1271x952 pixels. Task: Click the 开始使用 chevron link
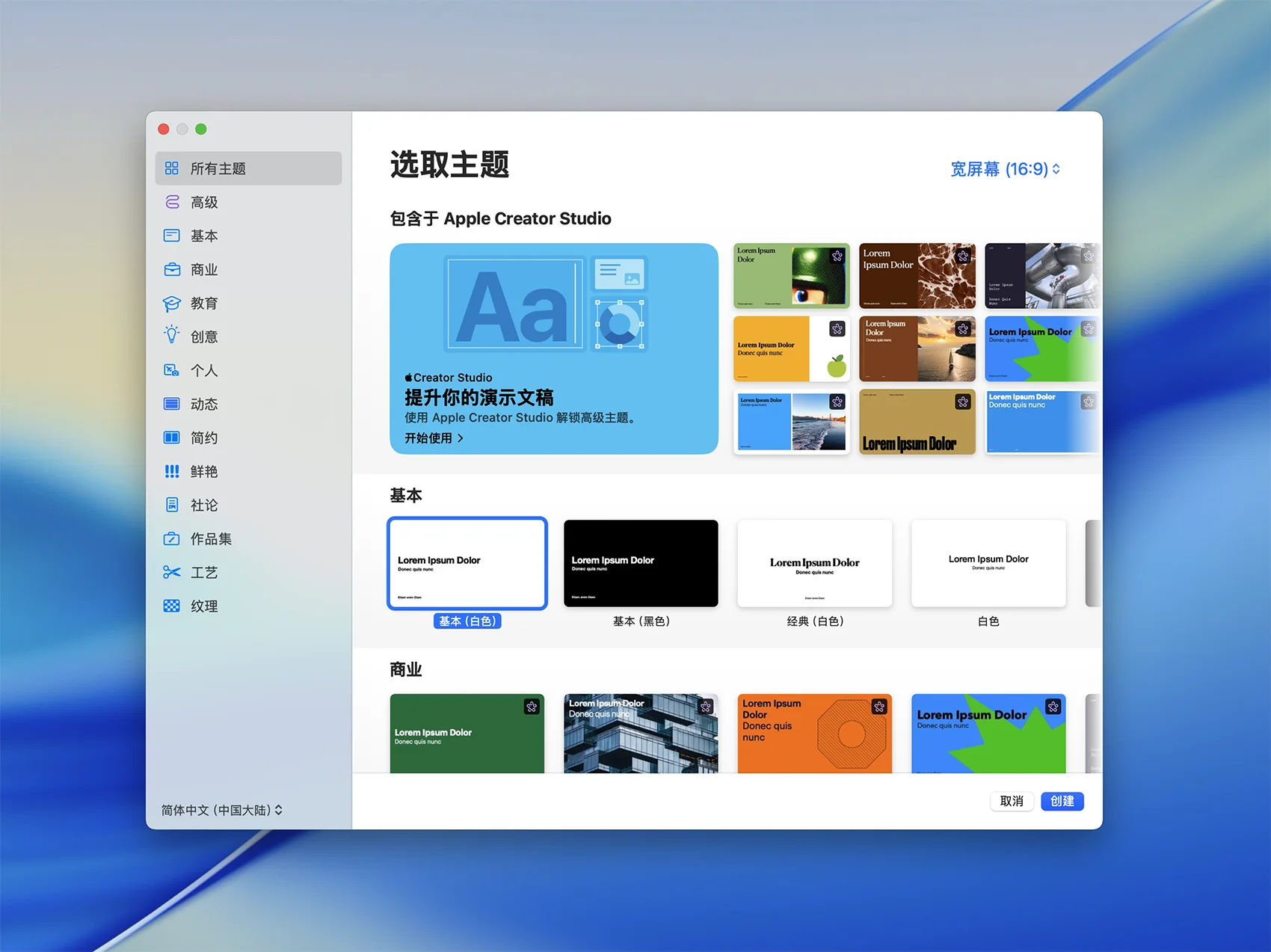tap(434, 438)
